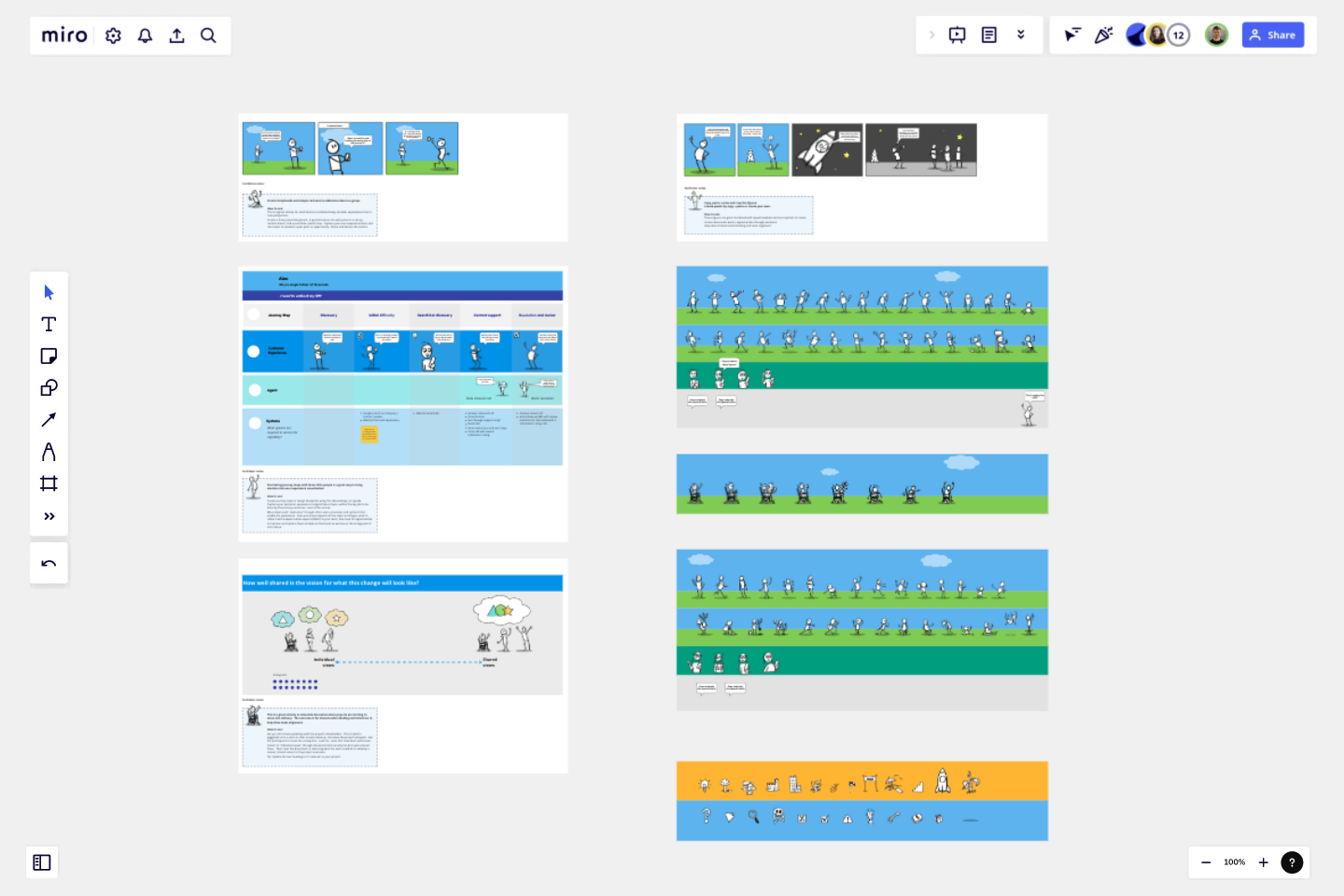This screenshot has height=896, width=1344.
Task: Collapse the top-right toolbar with double chevron
Action: coord(1021,35)
